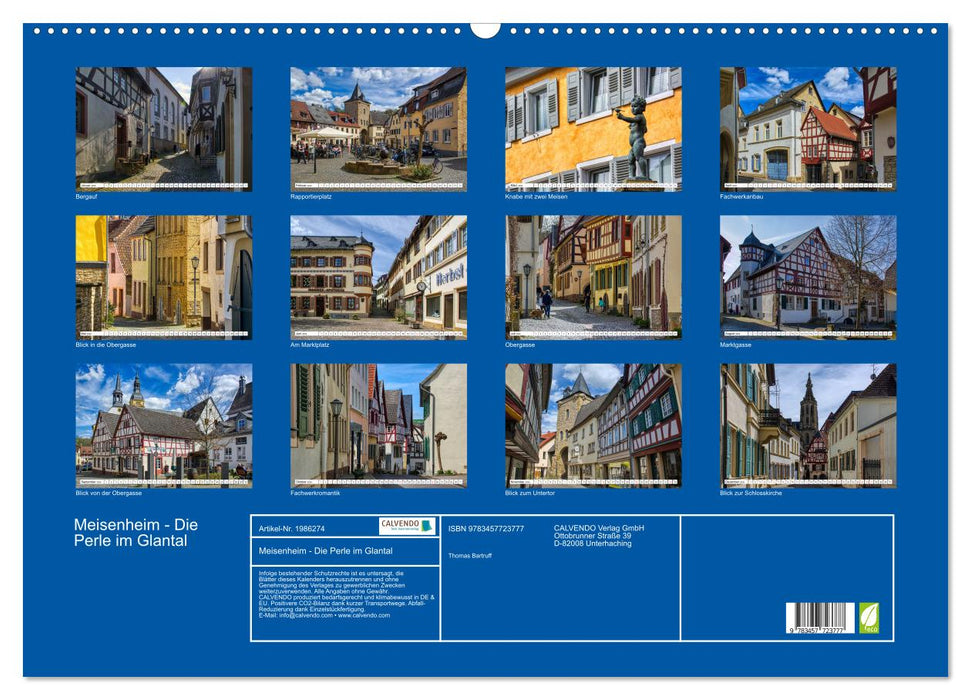
Task: Select the Rapportierplatz photo
Action: (378, 129)
